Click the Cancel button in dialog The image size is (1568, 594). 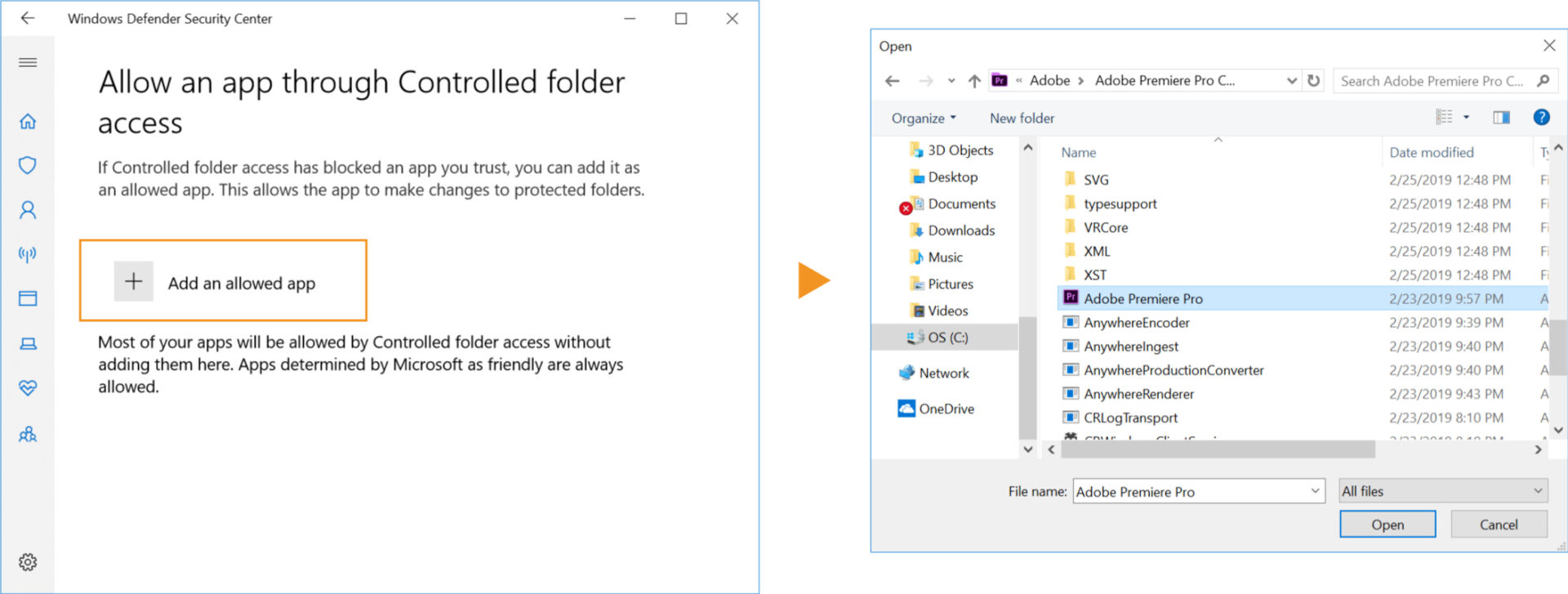pyautogui.click(x=1499, y=525)
